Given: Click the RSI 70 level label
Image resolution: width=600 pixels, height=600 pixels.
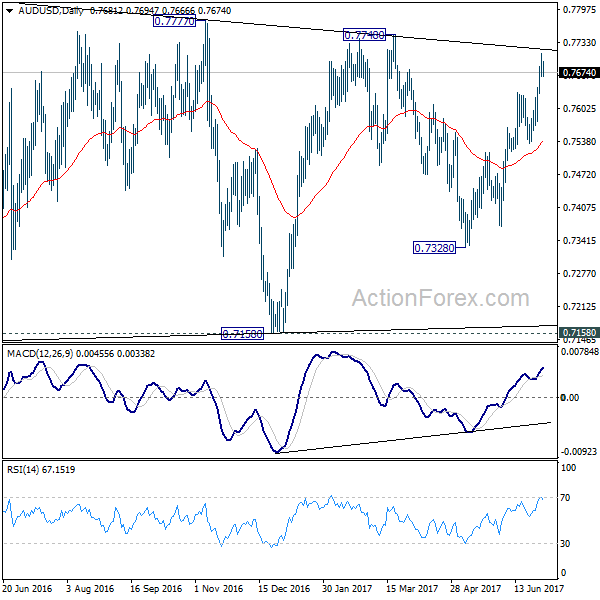Looking at the screenshot, I should click(x=565, y=498).
